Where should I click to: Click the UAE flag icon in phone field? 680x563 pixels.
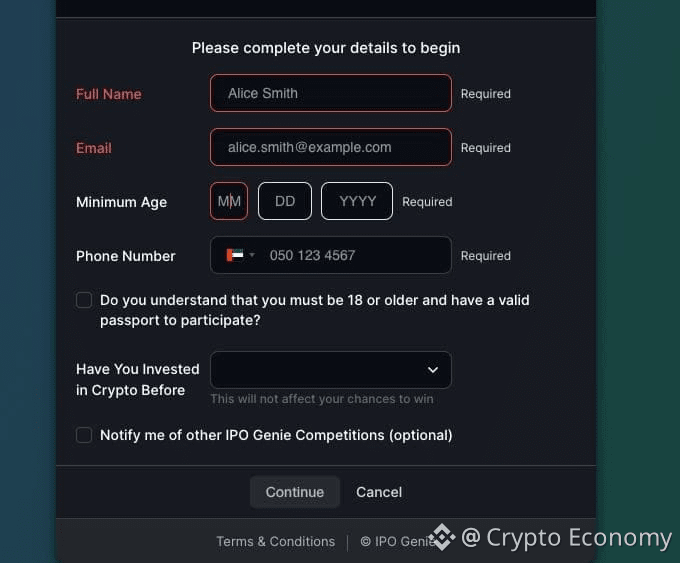pos(235,255)
